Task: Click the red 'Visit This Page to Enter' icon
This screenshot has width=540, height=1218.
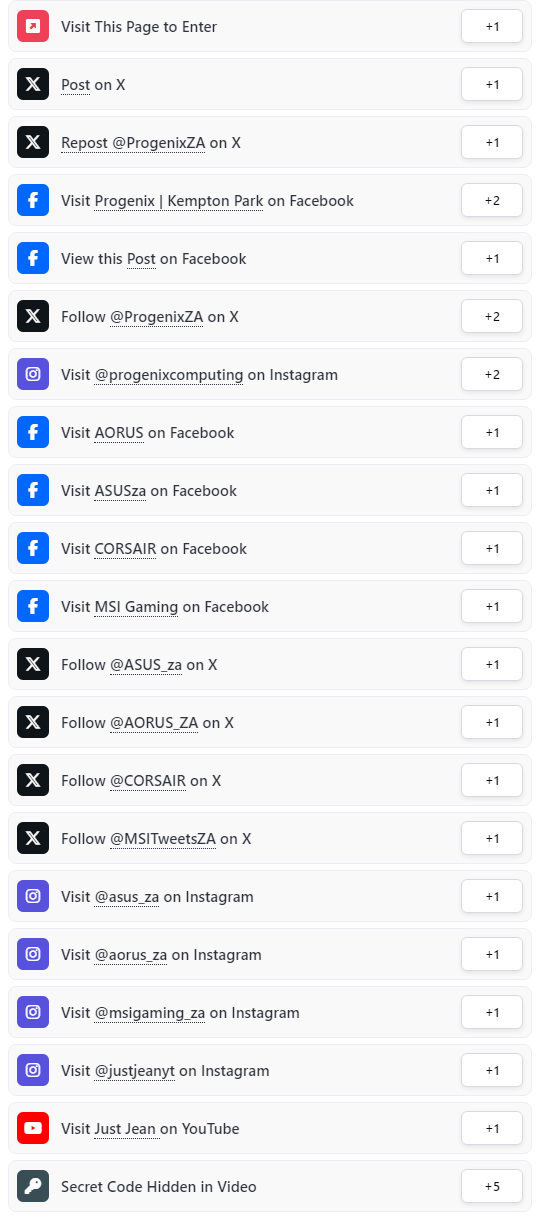Action: click(33, 26)
